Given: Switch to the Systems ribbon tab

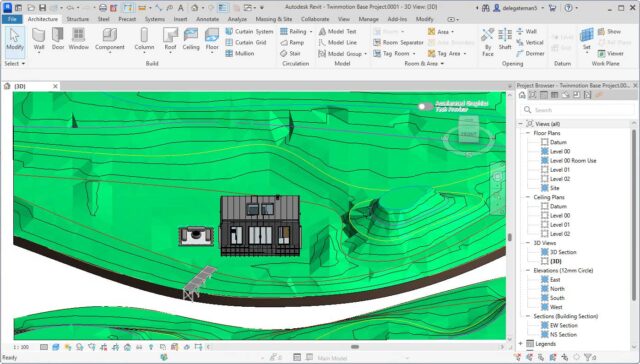Looking at the screenshot, I should [154, 19].
